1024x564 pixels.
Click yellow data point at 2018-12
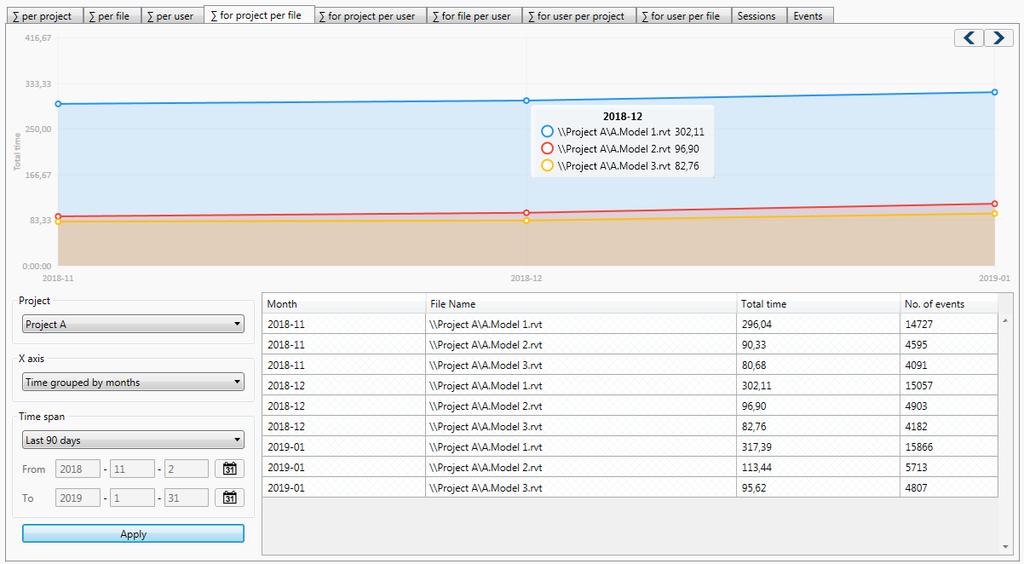tap(526, 221)
